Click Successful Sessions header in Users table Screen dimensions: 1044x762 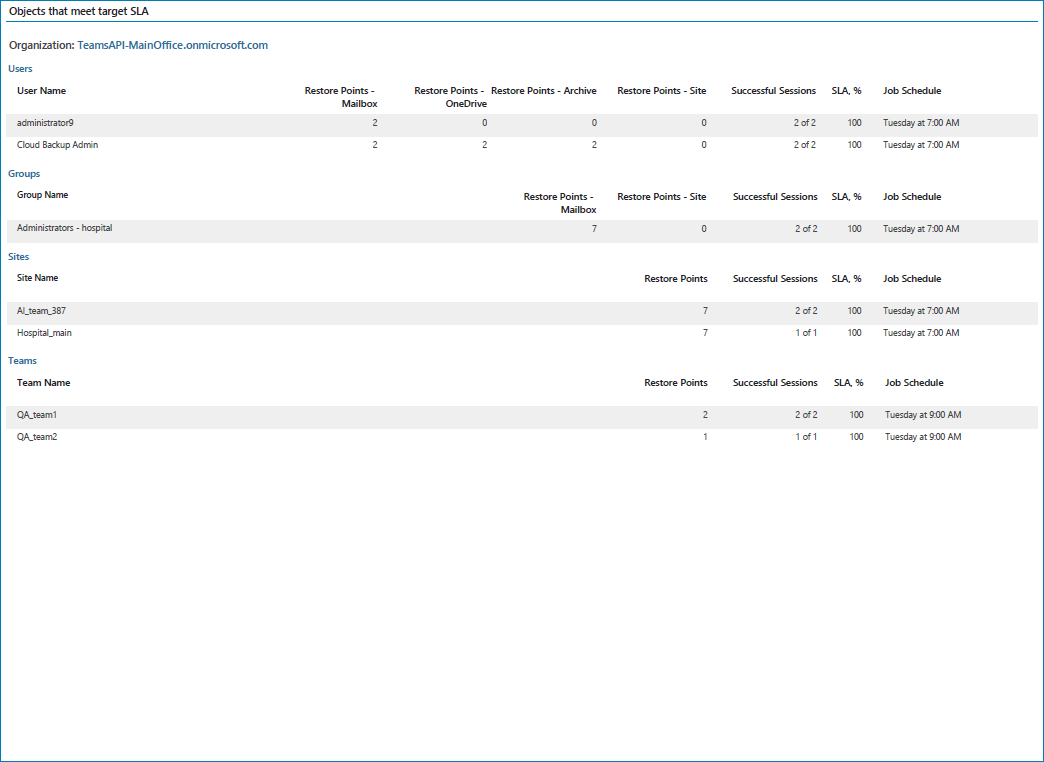tap(774, 91)
